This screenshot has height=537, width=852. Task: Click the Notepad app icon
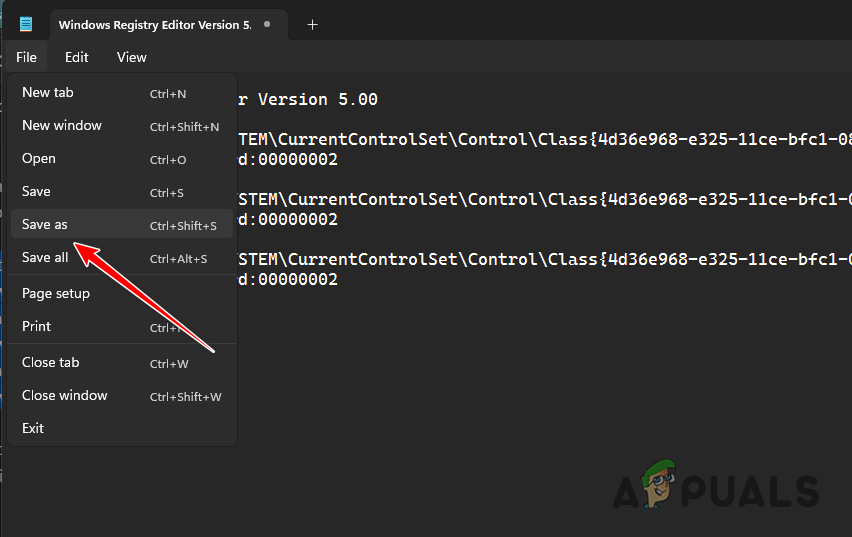click(x=26, y=24)
